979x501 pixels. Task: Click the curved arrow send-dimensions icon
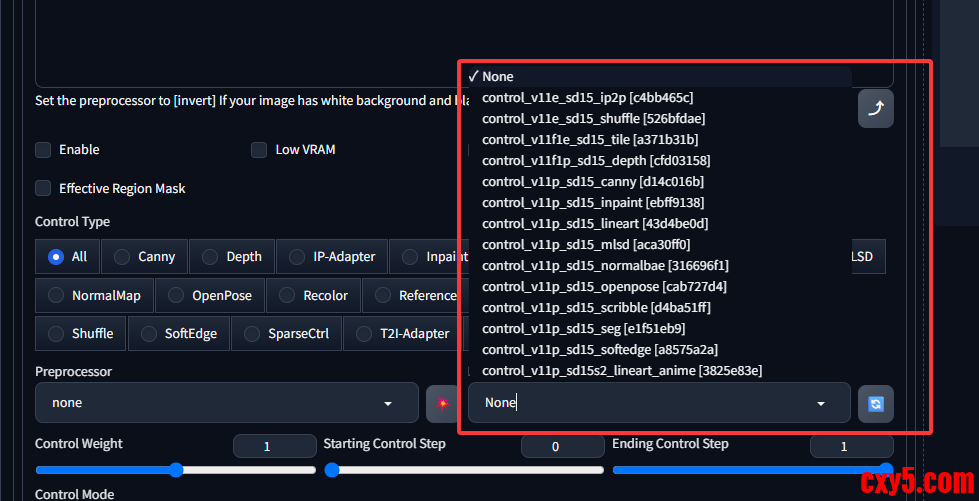[x=875, y=109]
